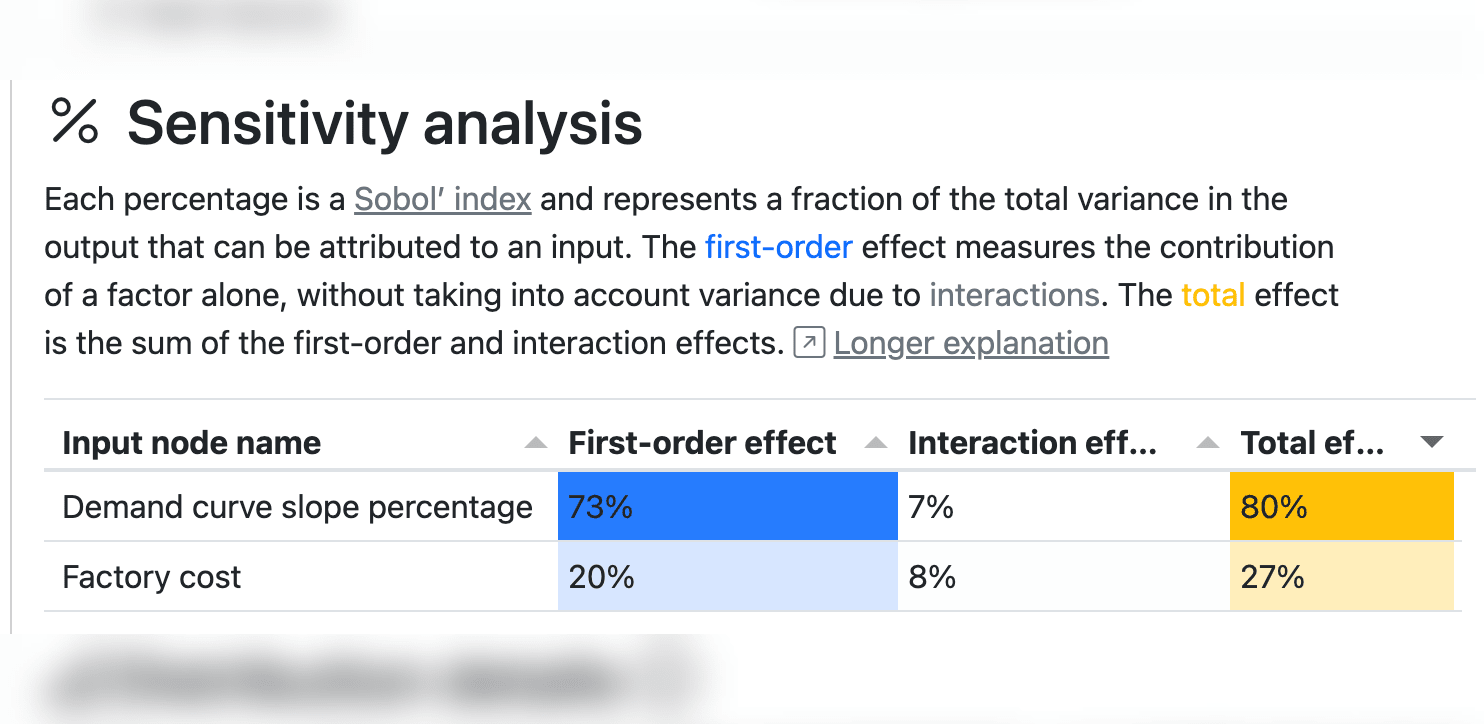1484x724 pixels.
Task: Click the dark blue 73% cell
Action: [x=727, y=507]
